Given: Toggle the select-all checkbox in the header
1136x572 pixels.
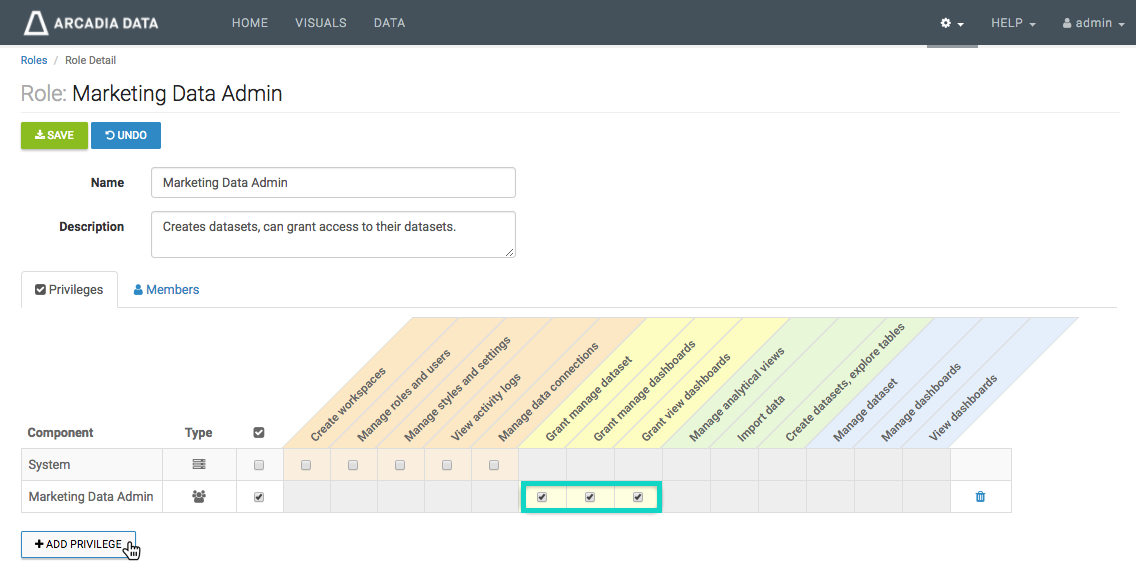Looking at the screenshot, I should [x=259, y=433].
